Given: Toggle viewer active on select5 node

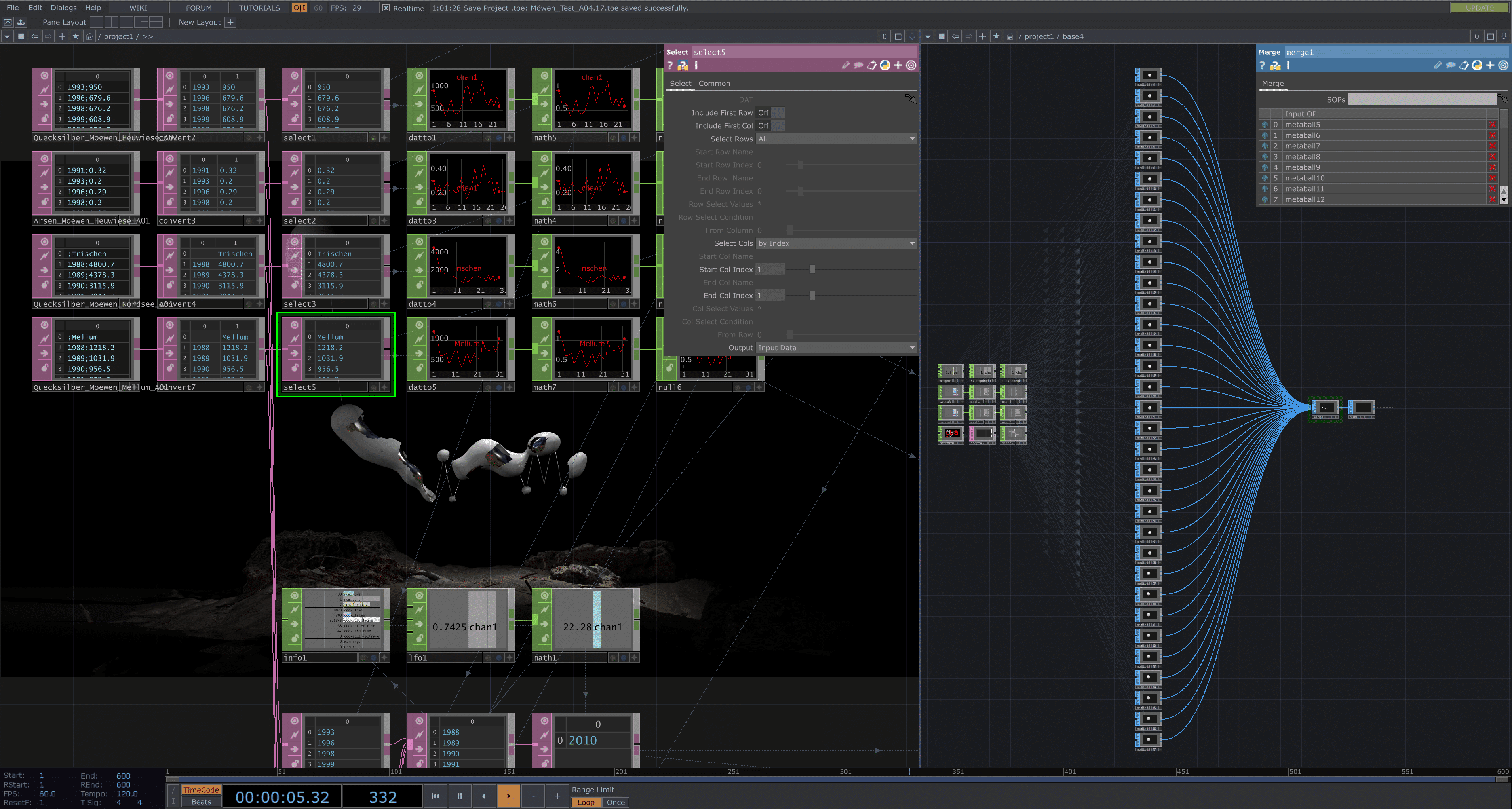Looking at the screenshot, I should coord(384,387).
